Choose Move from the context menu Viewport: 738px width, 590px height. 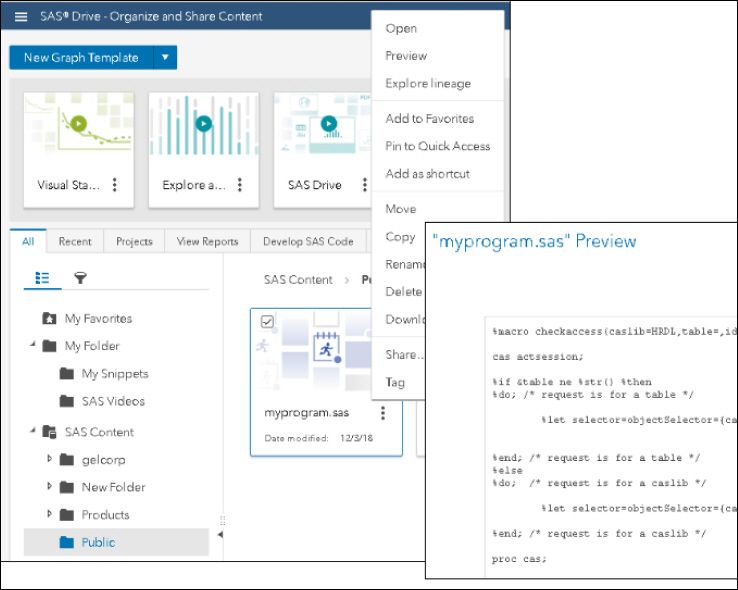[x=401, y=209]
